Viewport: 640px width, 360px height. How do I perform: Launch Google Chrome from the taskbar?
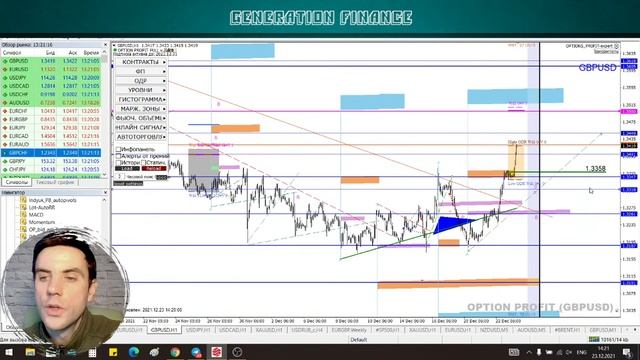175,352
